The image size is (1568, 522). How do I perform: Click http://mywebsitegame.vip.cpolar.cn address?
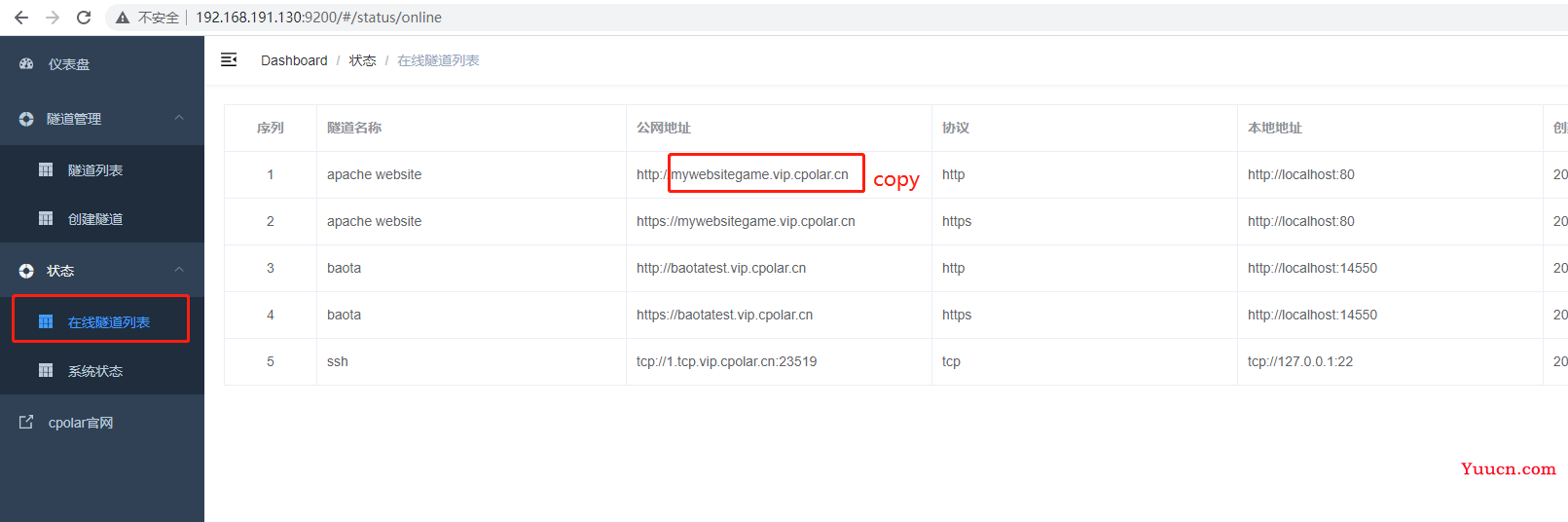(x=743, y=174)
